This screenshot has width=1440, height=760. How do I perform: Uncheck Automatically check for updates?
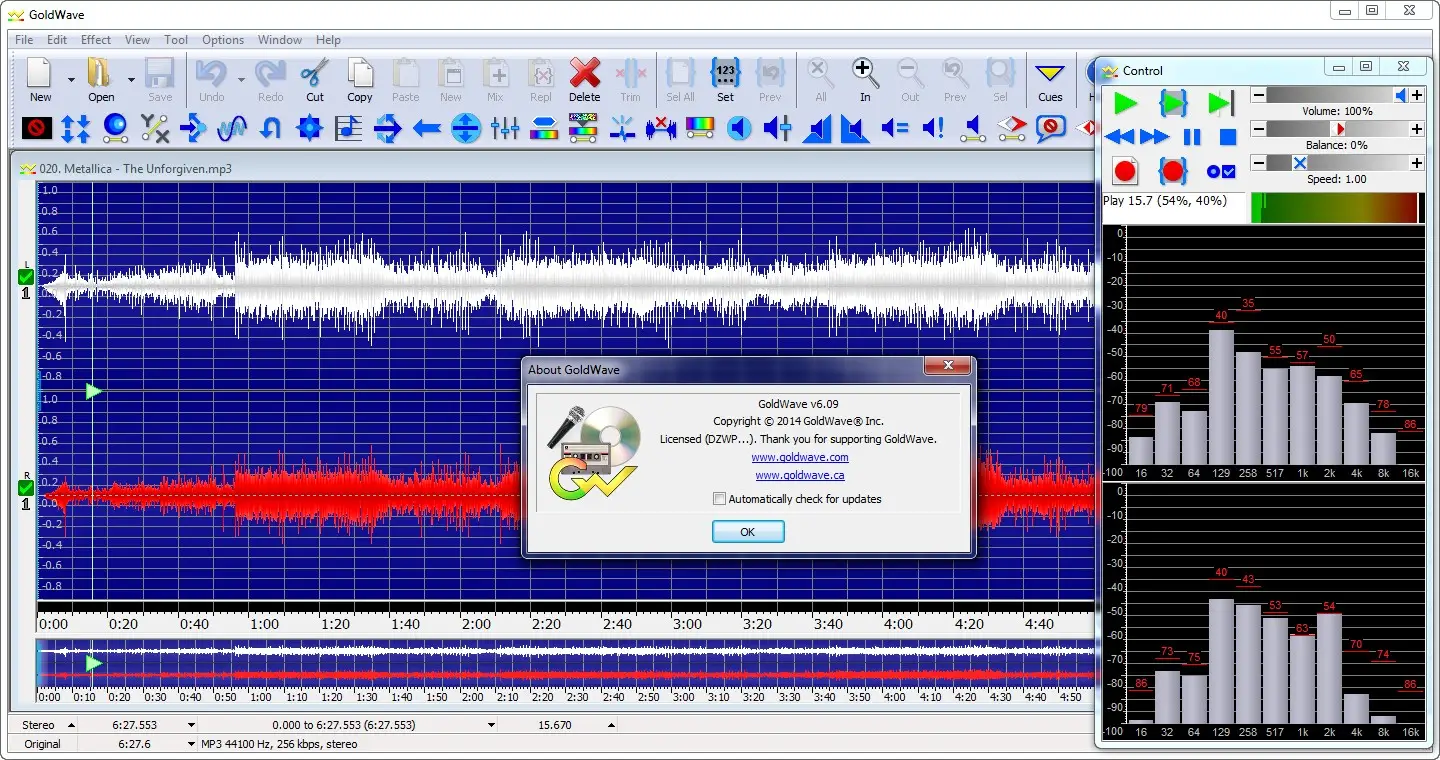pyautogui.click(x=719, y=498)
